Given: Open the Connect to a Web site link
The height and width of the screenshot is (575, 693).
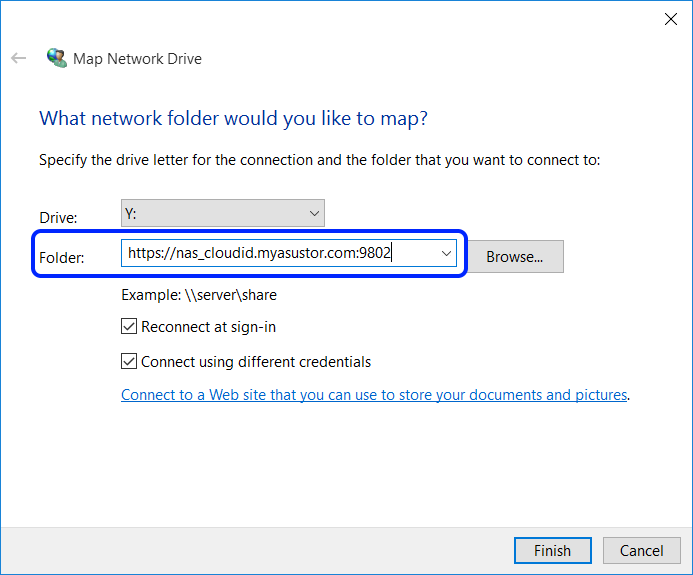Looking at the screenshot, I should [x=374, y=395].
